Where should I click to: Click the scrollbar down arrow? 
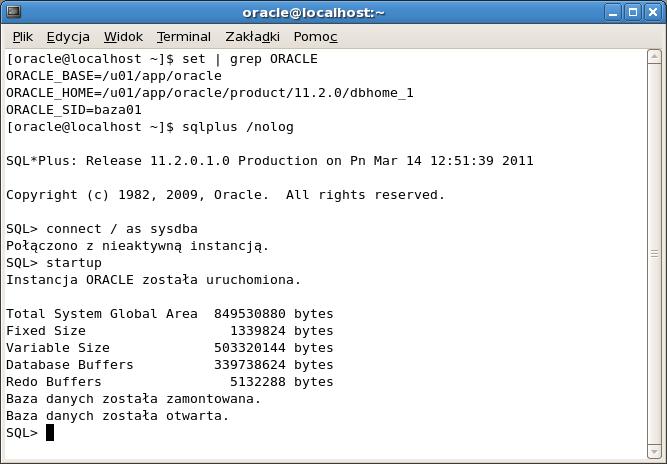pos(654,451)
